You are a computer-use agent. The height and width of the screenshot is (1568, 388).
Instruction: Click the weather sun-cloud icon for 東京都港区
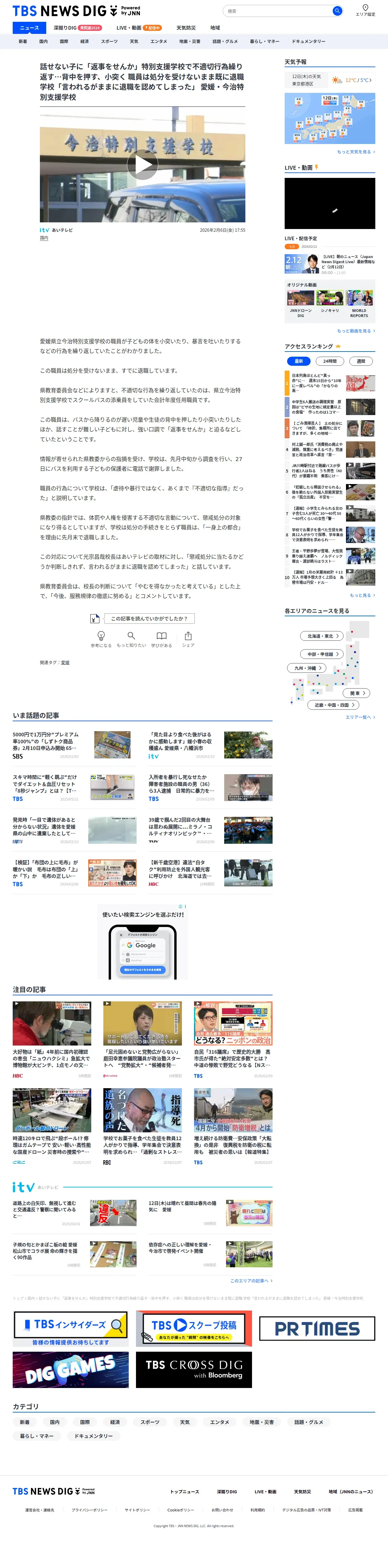click(x=337, y=80)
